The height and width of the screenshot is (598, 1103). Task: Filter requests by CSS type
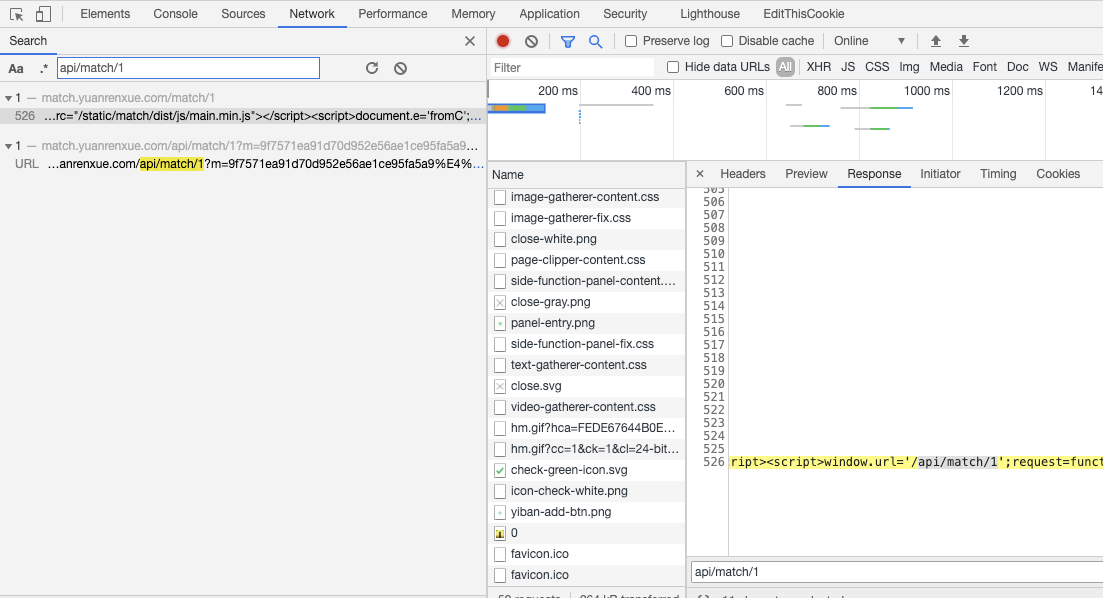[x=876, y=67]
